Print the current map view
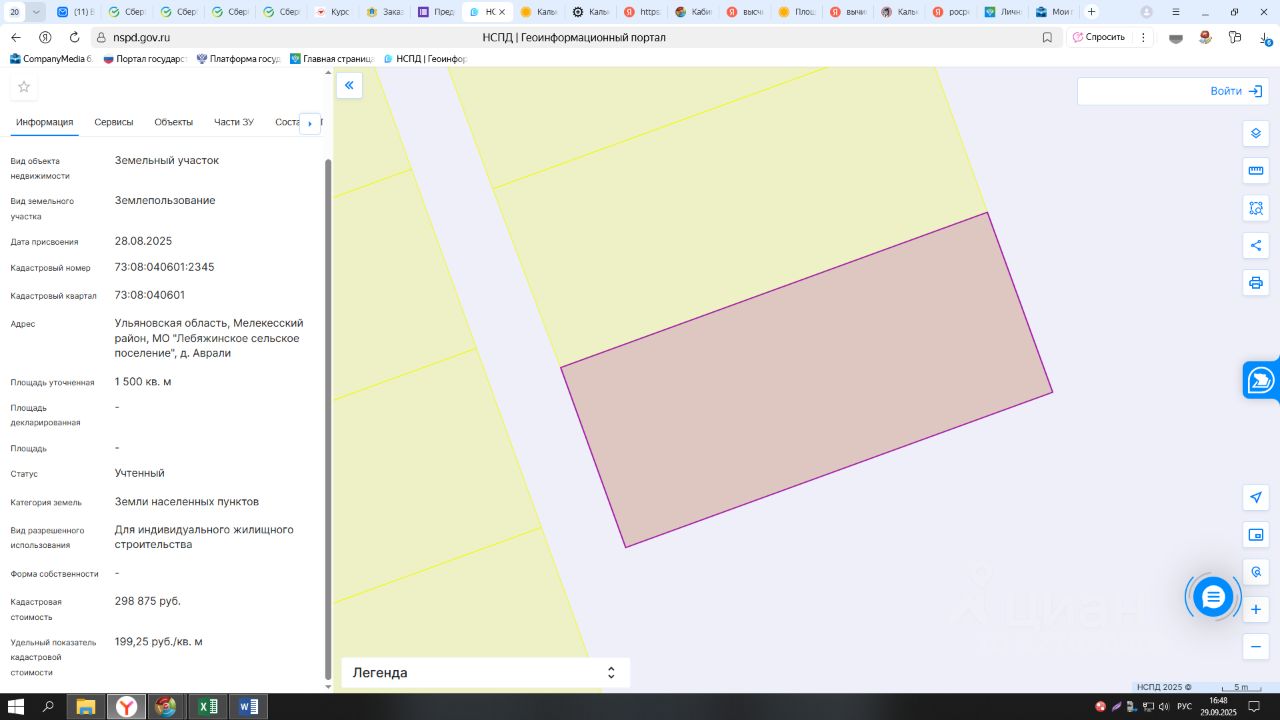Viewport: 1280px width, 720px height. (1256, 283)
